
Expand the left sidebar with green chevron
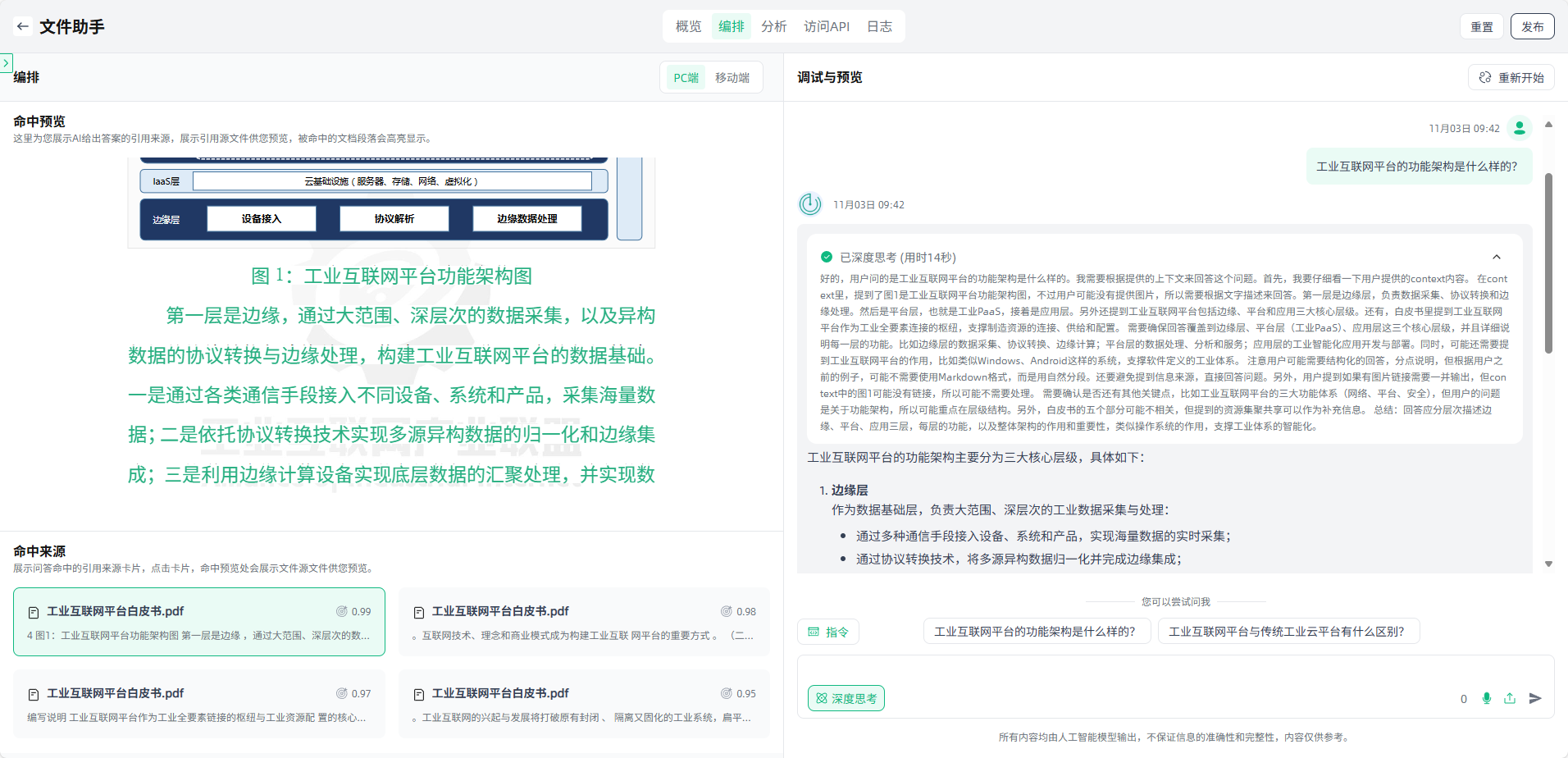(x=7, y=63)
